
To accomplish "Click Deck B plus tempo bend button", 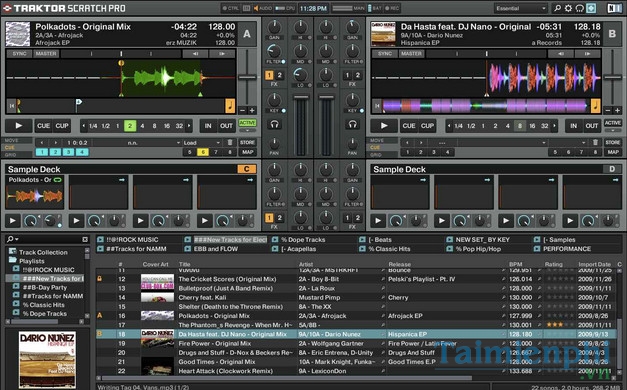I will (617, 110).
